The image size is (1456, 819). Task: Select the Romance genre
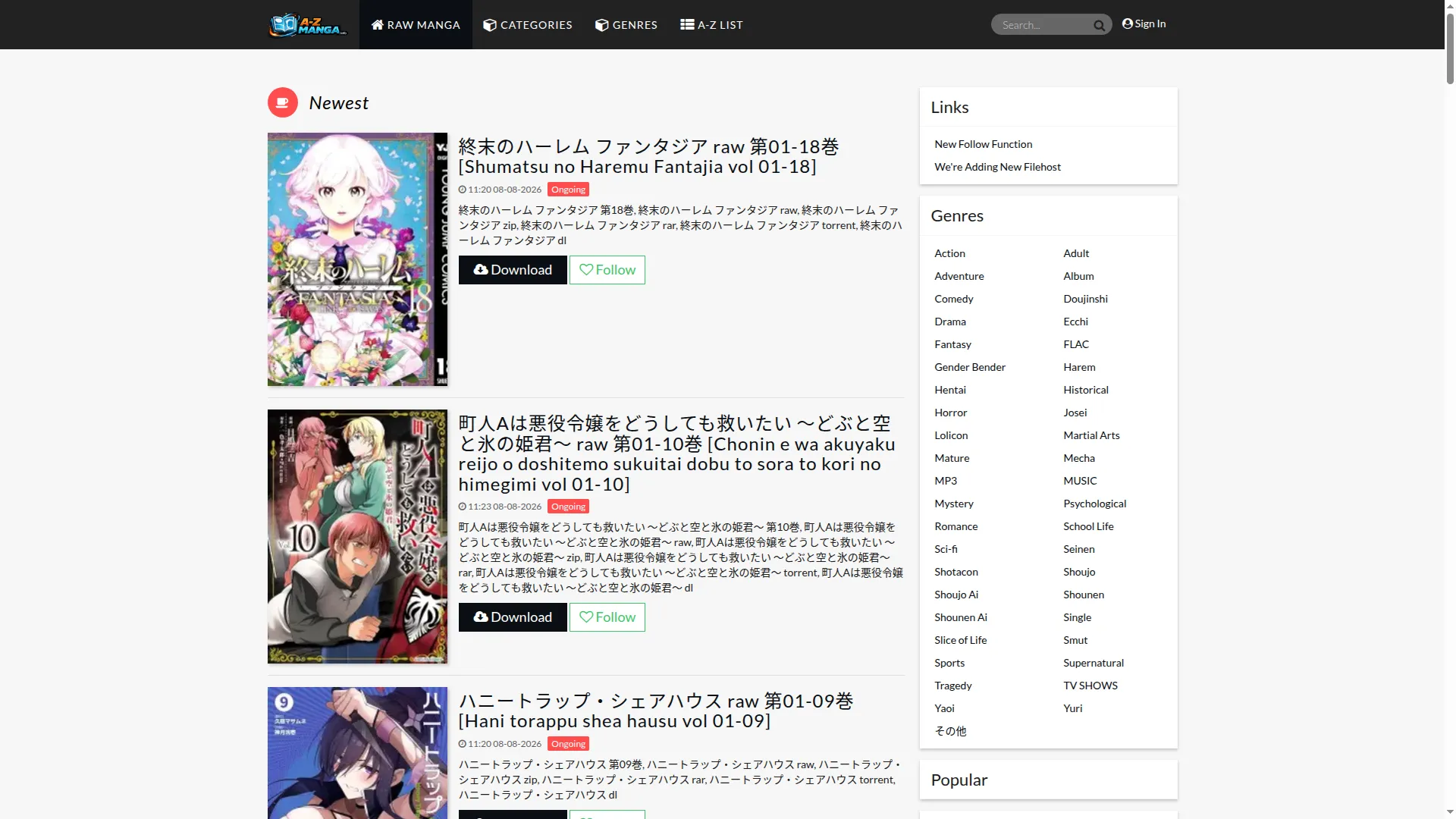[x=955, y=526]
